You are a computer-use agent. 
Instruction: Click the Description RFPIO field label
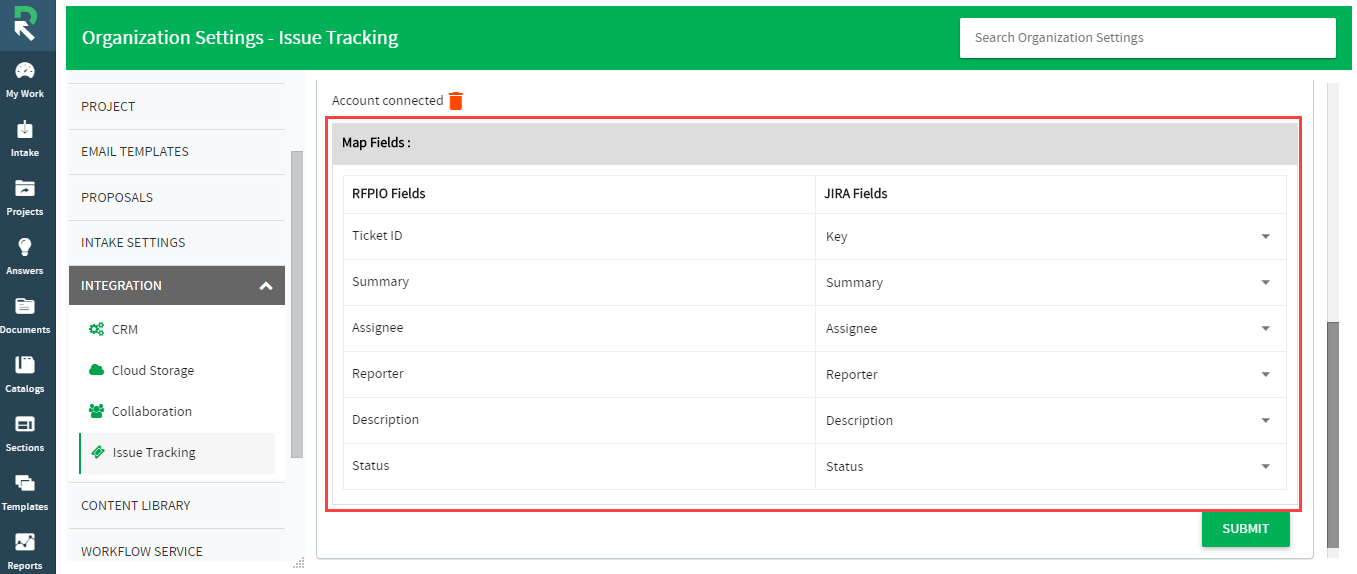(385, 420)
